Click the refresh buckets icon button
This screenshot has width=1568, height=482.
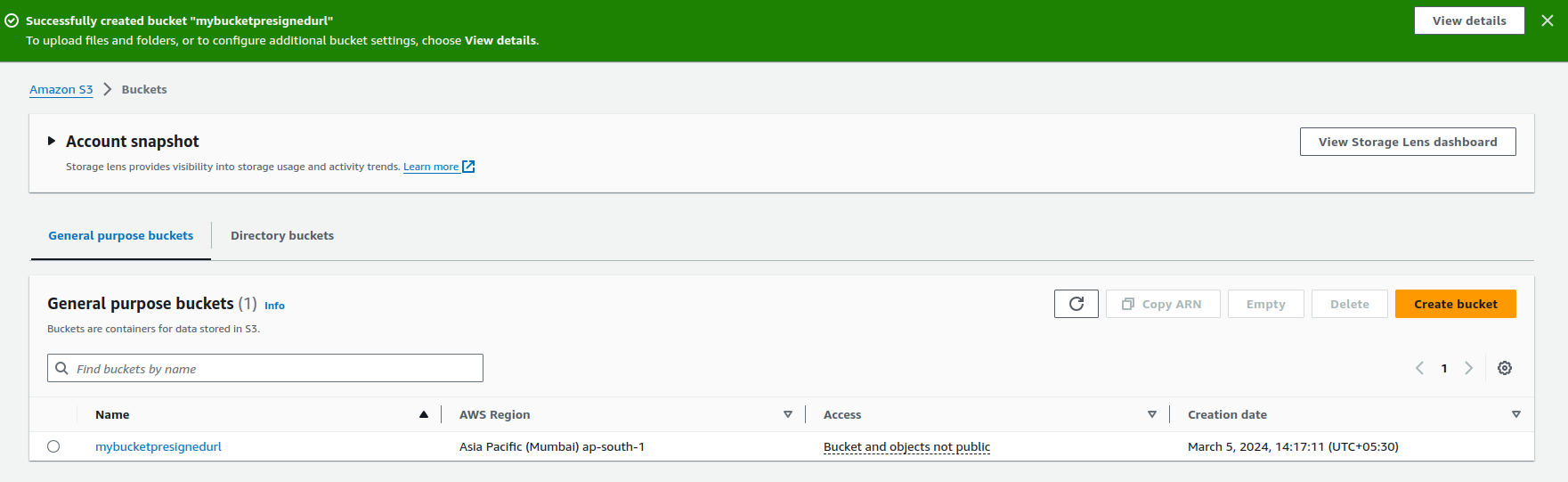click(1076, 304)
